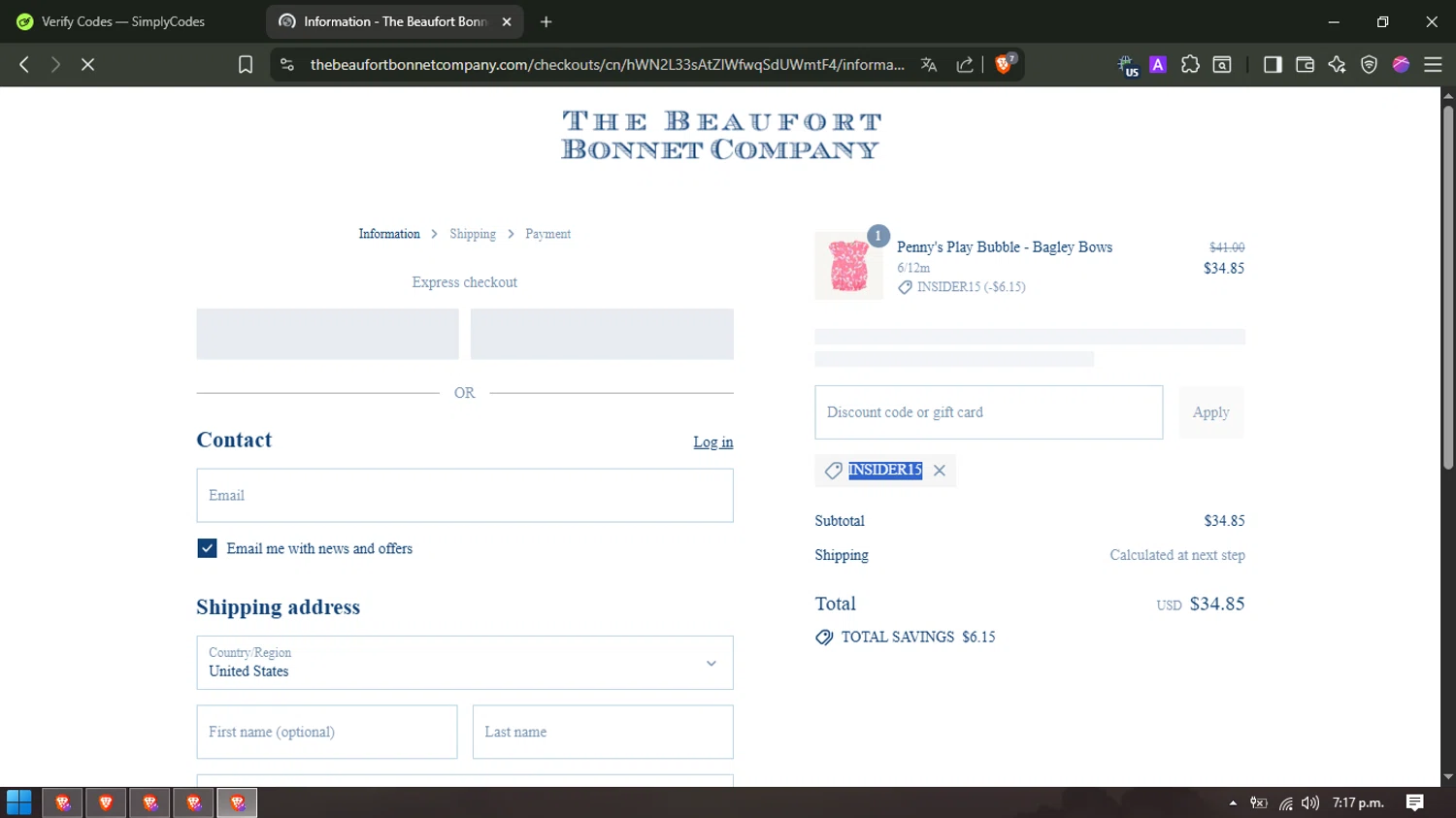This screenshot has width=1456, height=818.
Task: Open the new tab
Action: (x=546, y=21)
